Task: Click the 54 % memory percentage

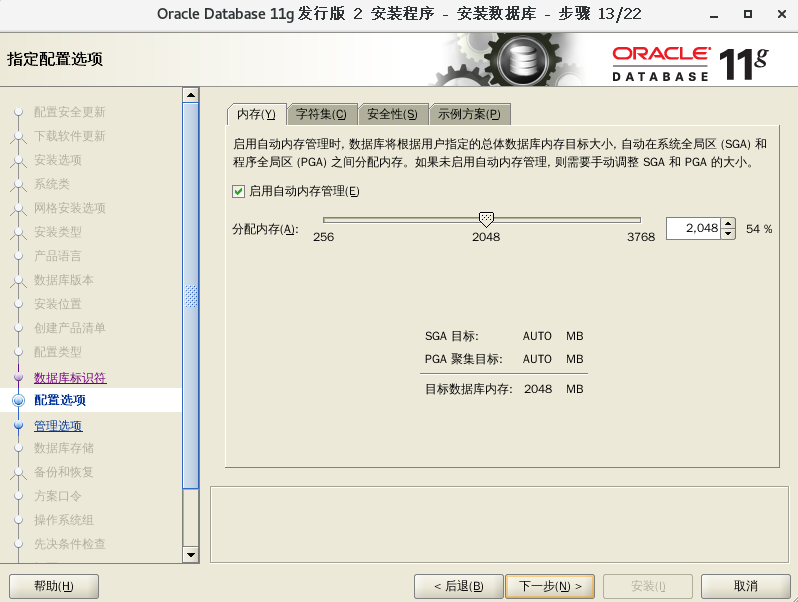Action: pos(759,229)
